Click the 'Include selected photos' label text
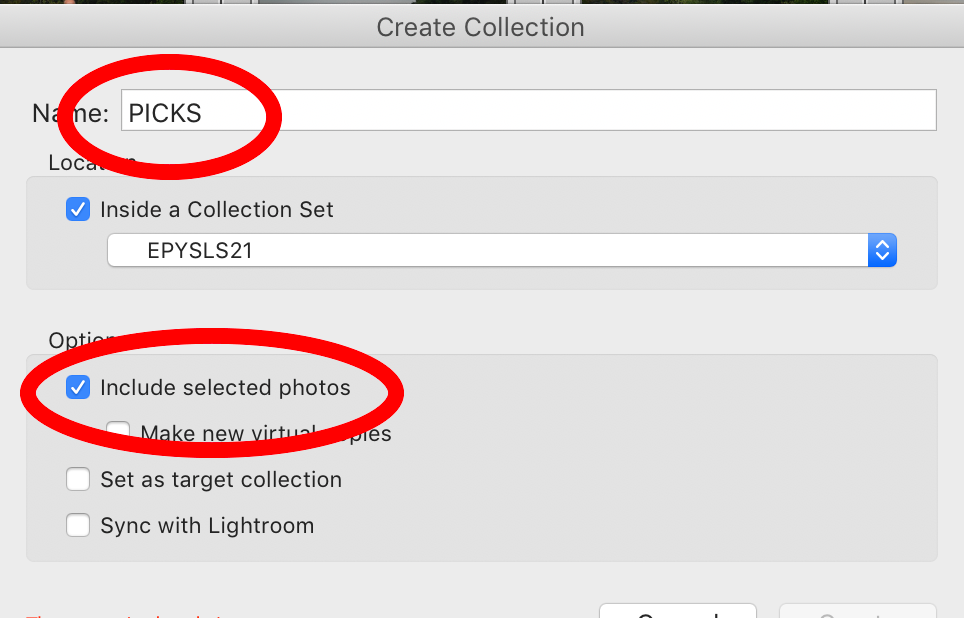This screenshot has width=964, height=618. click(x=225, y=388)
